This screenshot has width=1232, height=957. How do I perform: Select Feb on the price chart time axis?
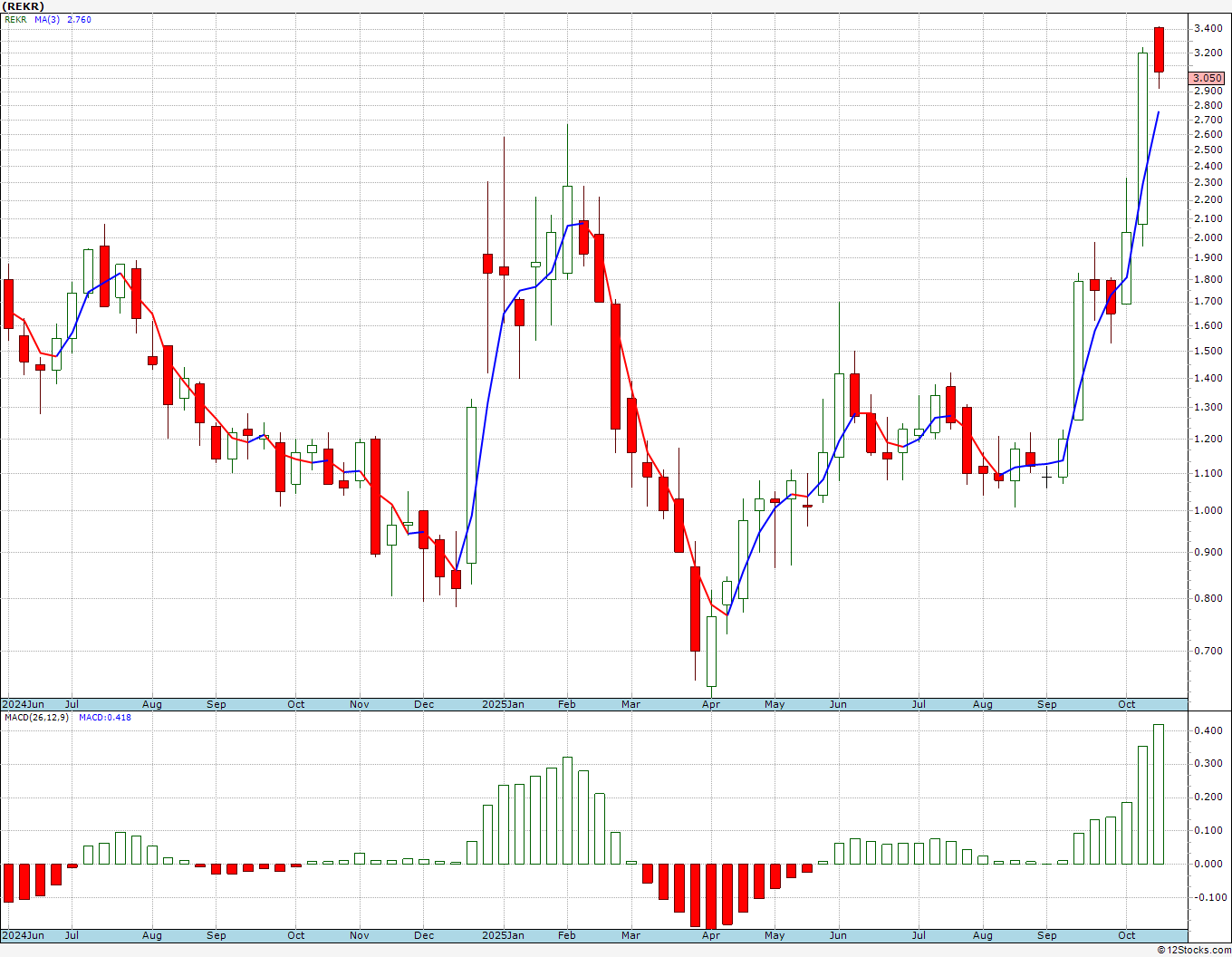(567, 704)
